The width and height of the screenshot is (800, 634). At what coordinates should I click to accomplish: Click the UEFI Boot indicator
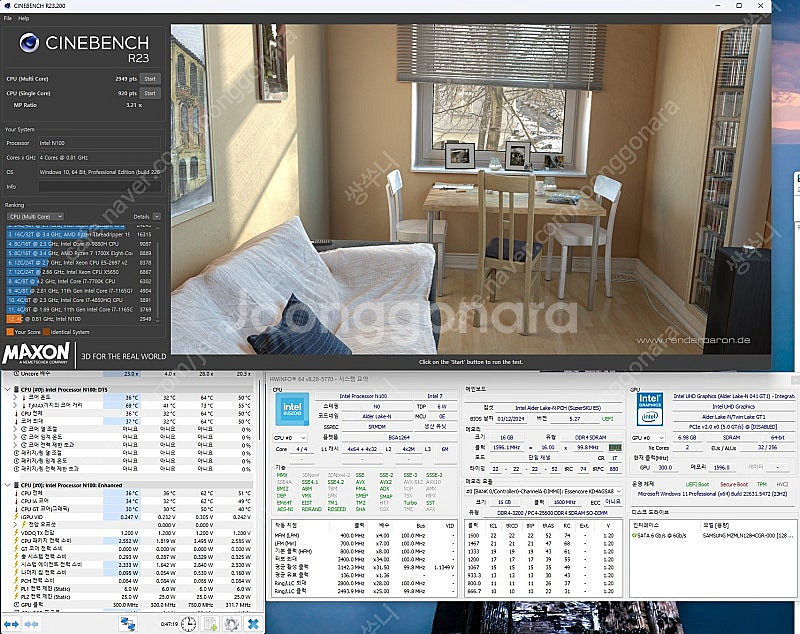point(697,484)
